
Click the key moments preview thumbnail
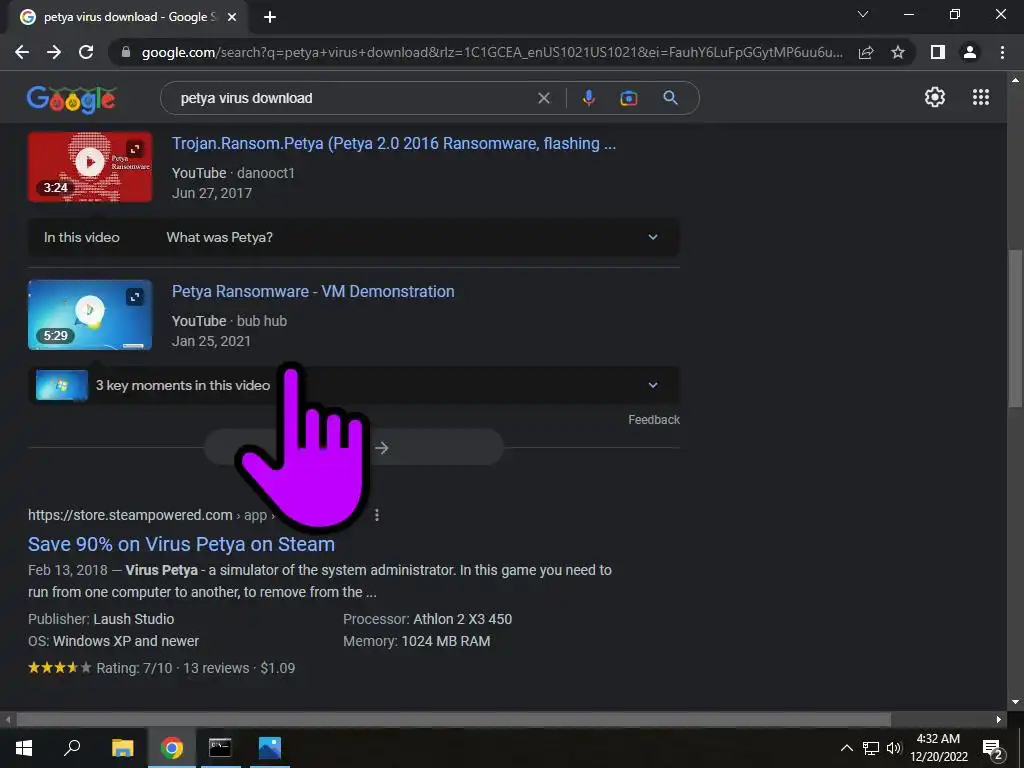pos(62,385)
